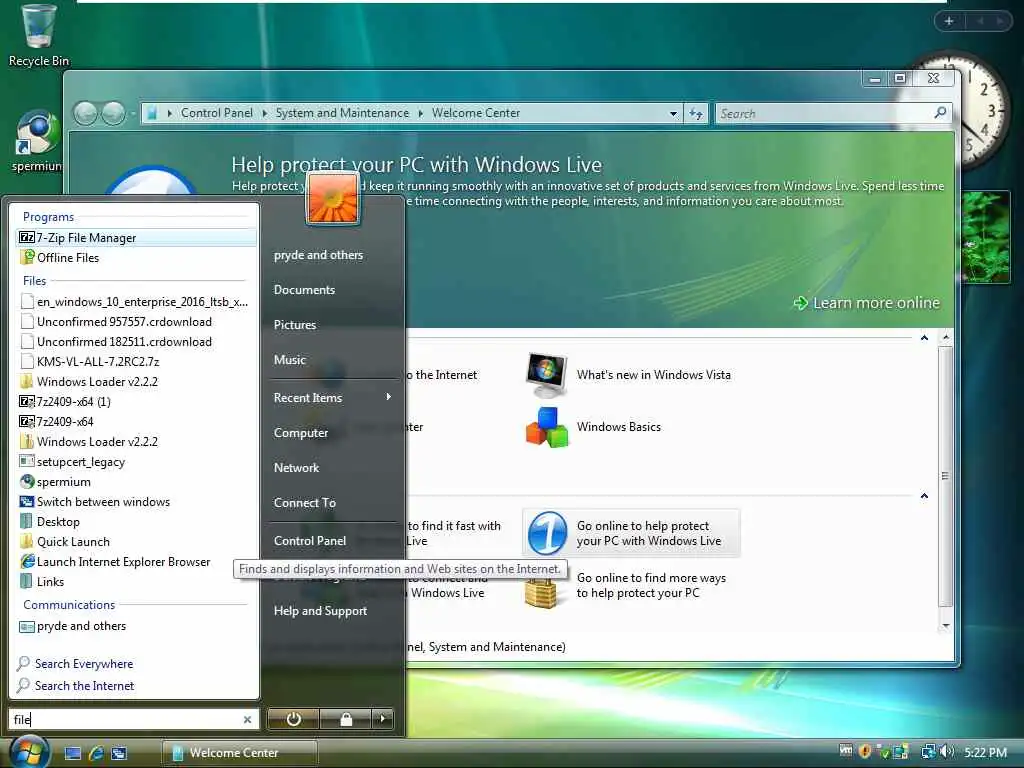Collapse the Microsoft offers section chevron
Image resolution: width=1024 pixels, height=768 pixels.
[924, 496]
